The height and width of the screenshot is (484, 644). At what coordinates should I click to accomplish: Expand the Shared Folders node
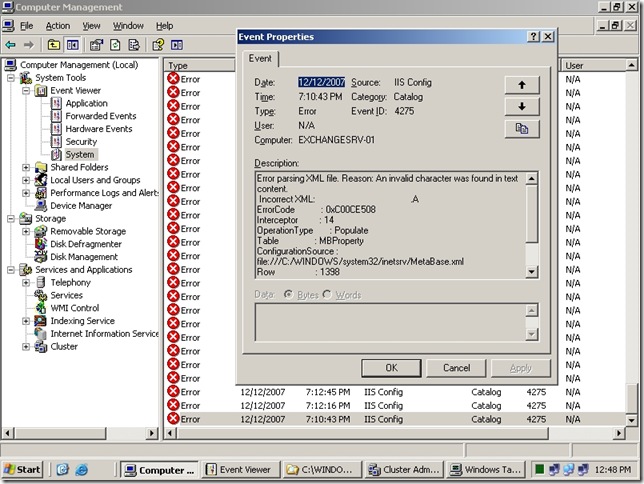click(26, 167)
